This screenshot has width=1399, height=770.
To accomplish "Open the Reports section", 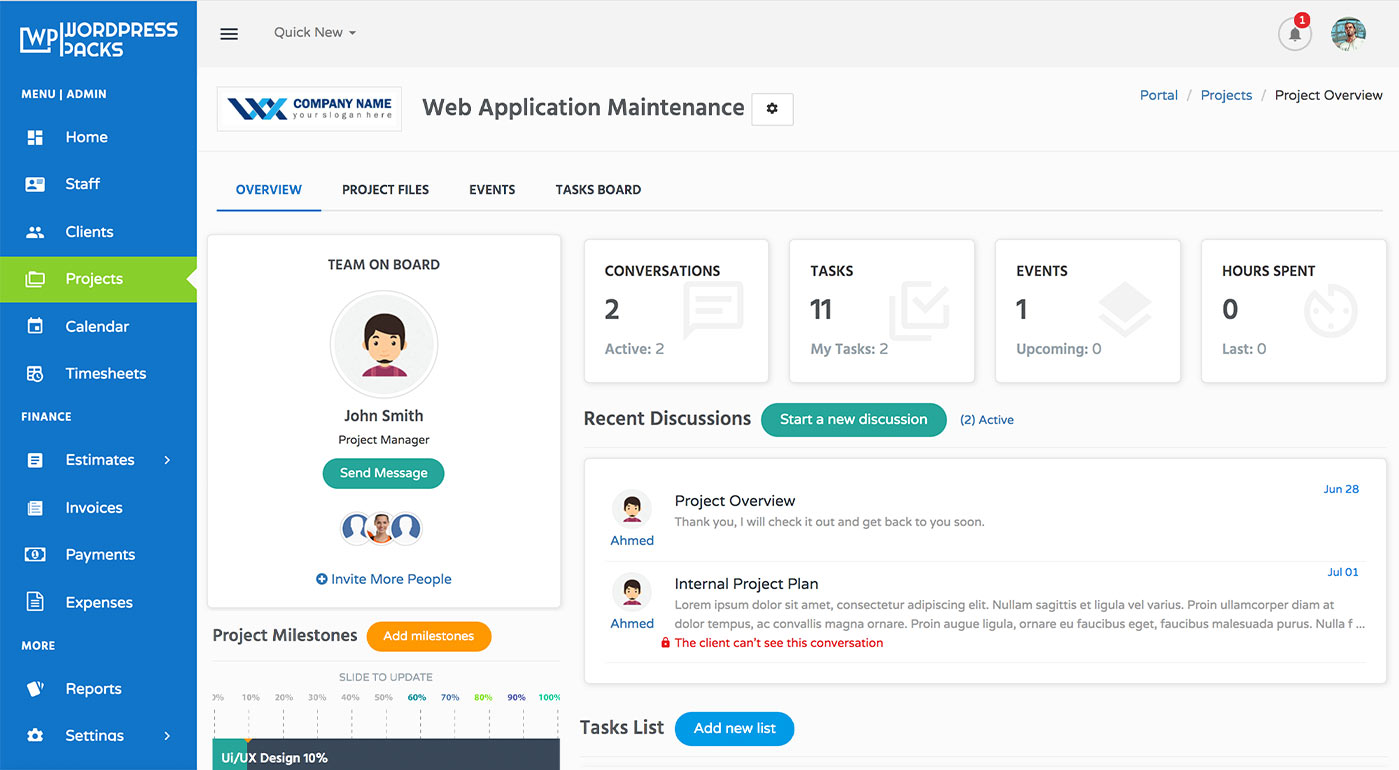I will [94, 688].
